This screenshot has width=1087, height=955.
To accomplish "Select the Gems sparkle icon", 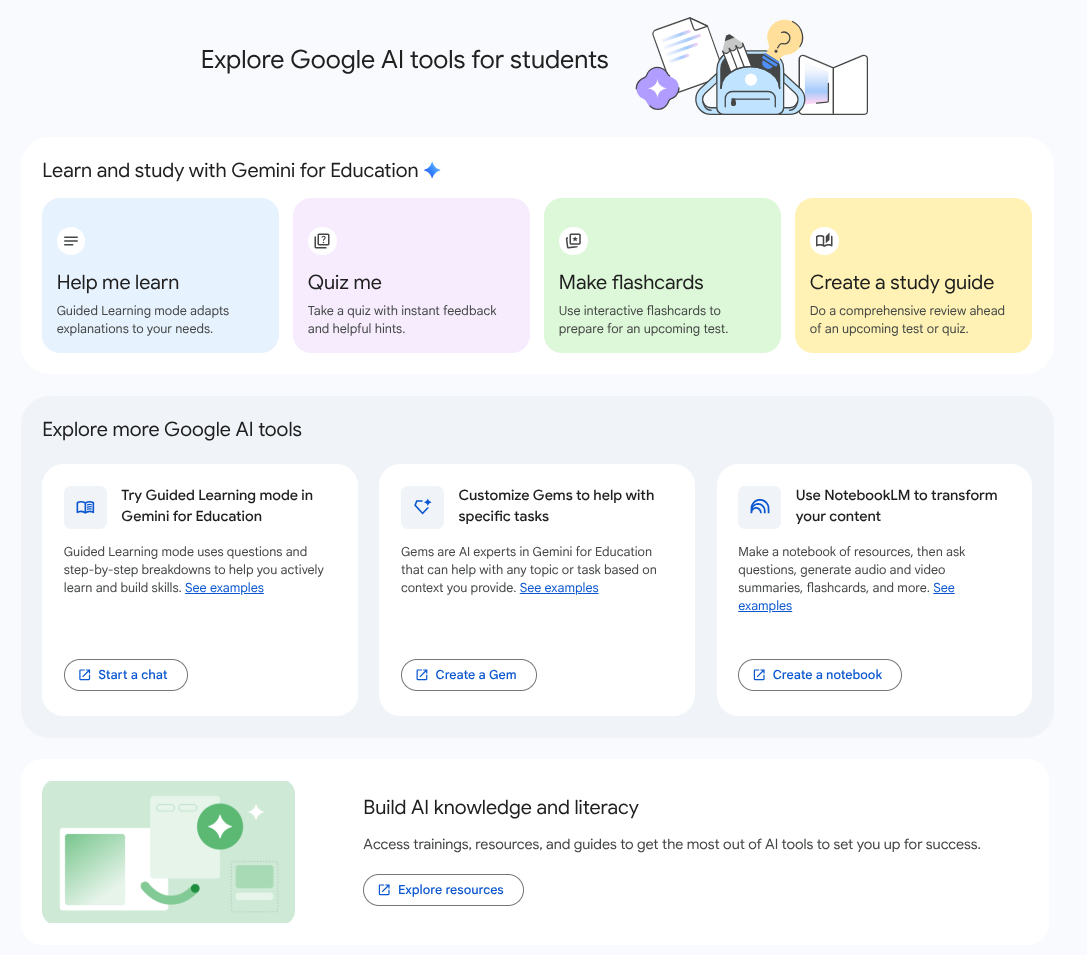I will point(422,507).
